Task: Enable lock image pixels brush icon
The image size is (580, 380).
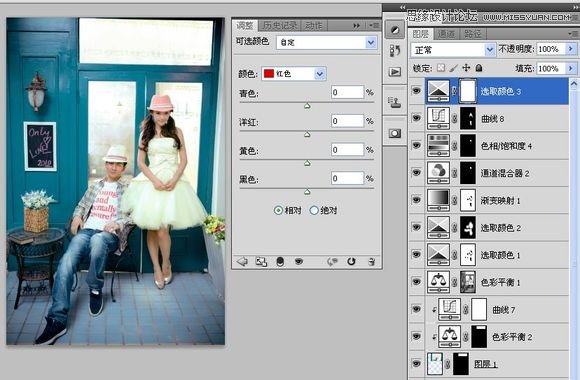Action: 453,68
